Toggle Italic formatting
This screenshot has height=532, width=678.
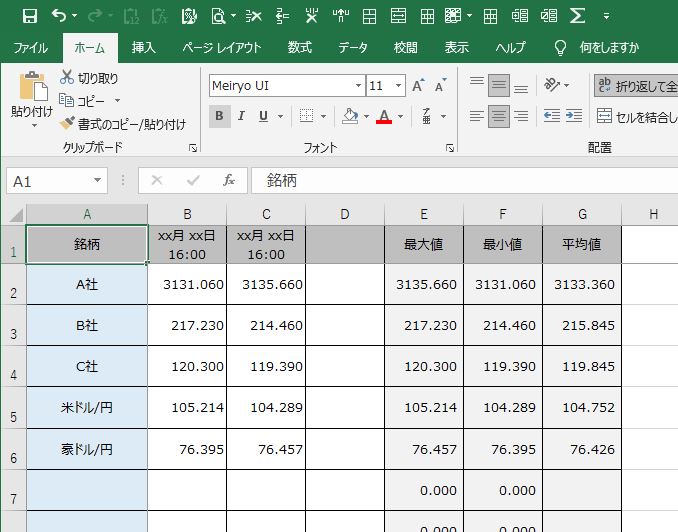pos(241,116)
